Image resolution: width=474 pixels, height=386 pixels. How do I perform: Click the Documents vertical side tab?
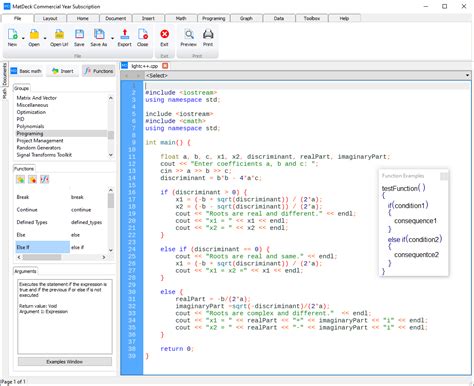[x=4, y=74]
